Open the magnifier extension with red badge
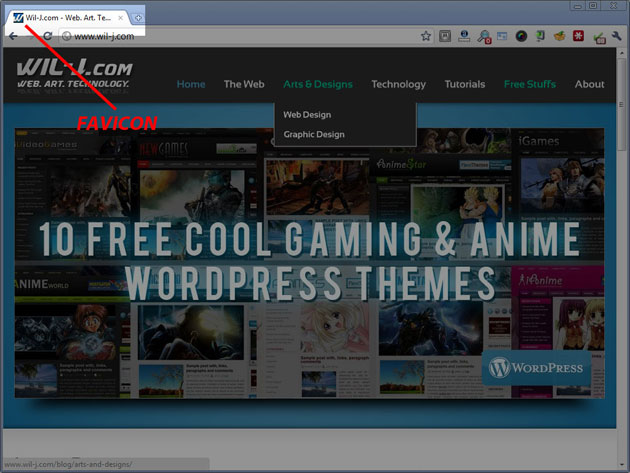 [x=484, y=37]
